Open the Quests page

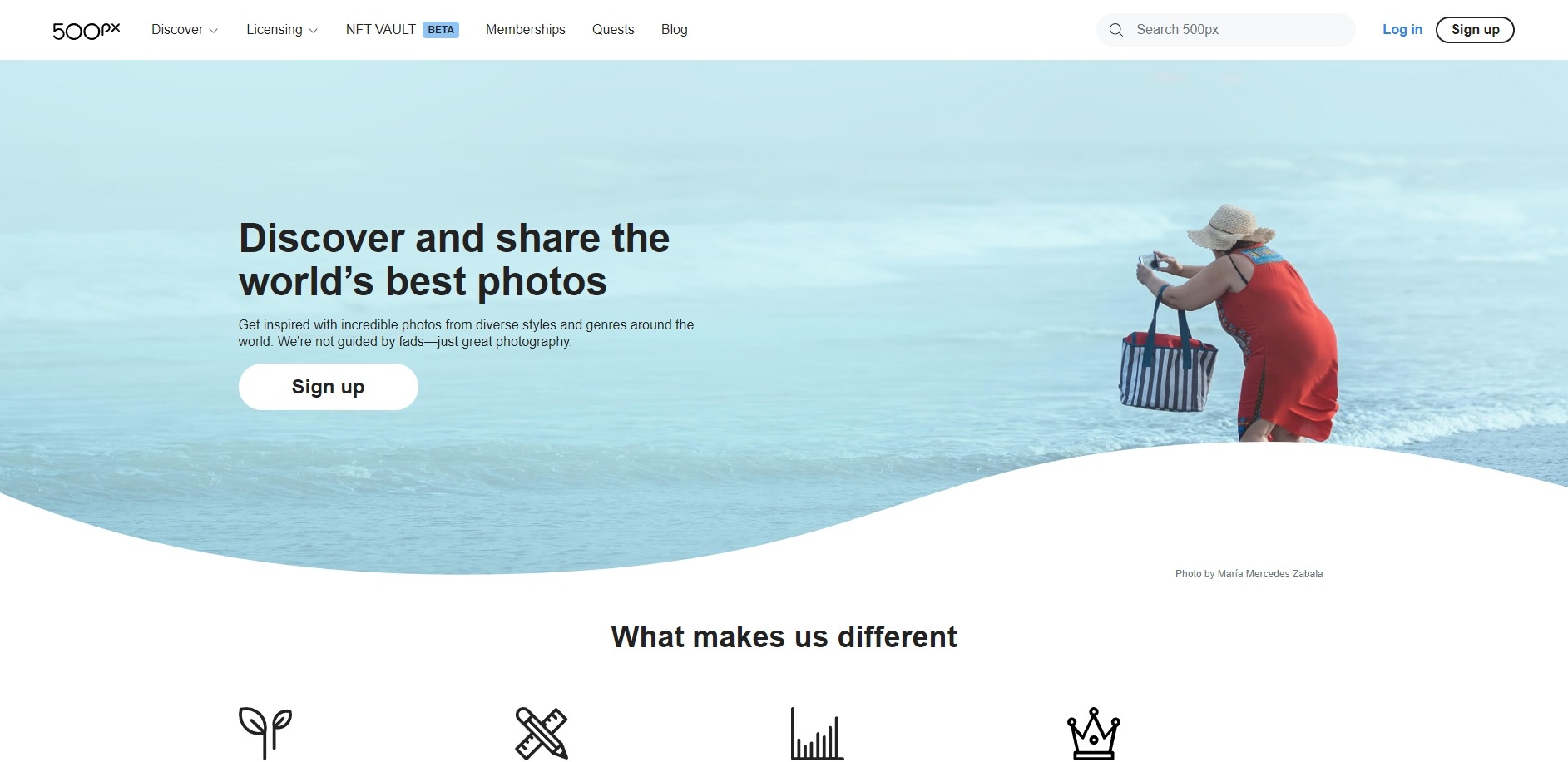click(613, 30)
